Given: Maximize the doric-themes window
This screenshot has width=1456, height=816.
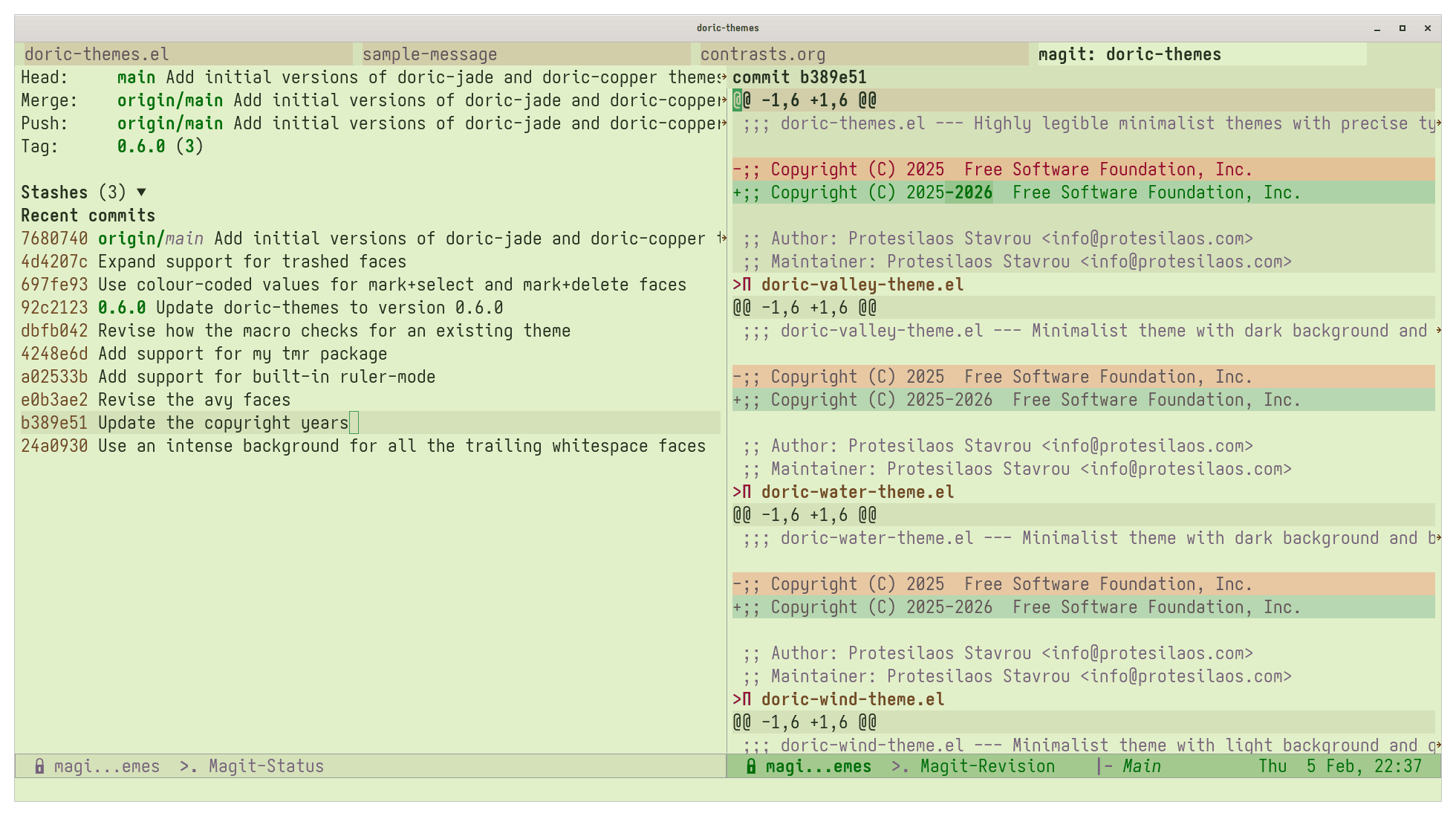Looking at the screenshot, I should 1403,28.
